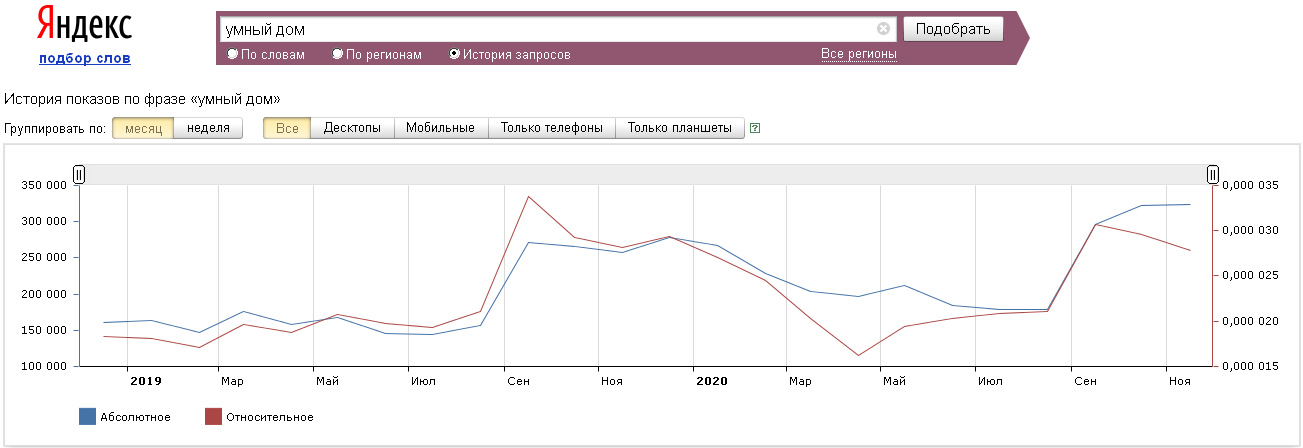Switch to the Все devices tab
This screenshot has width=1303, height=448.
287,128
